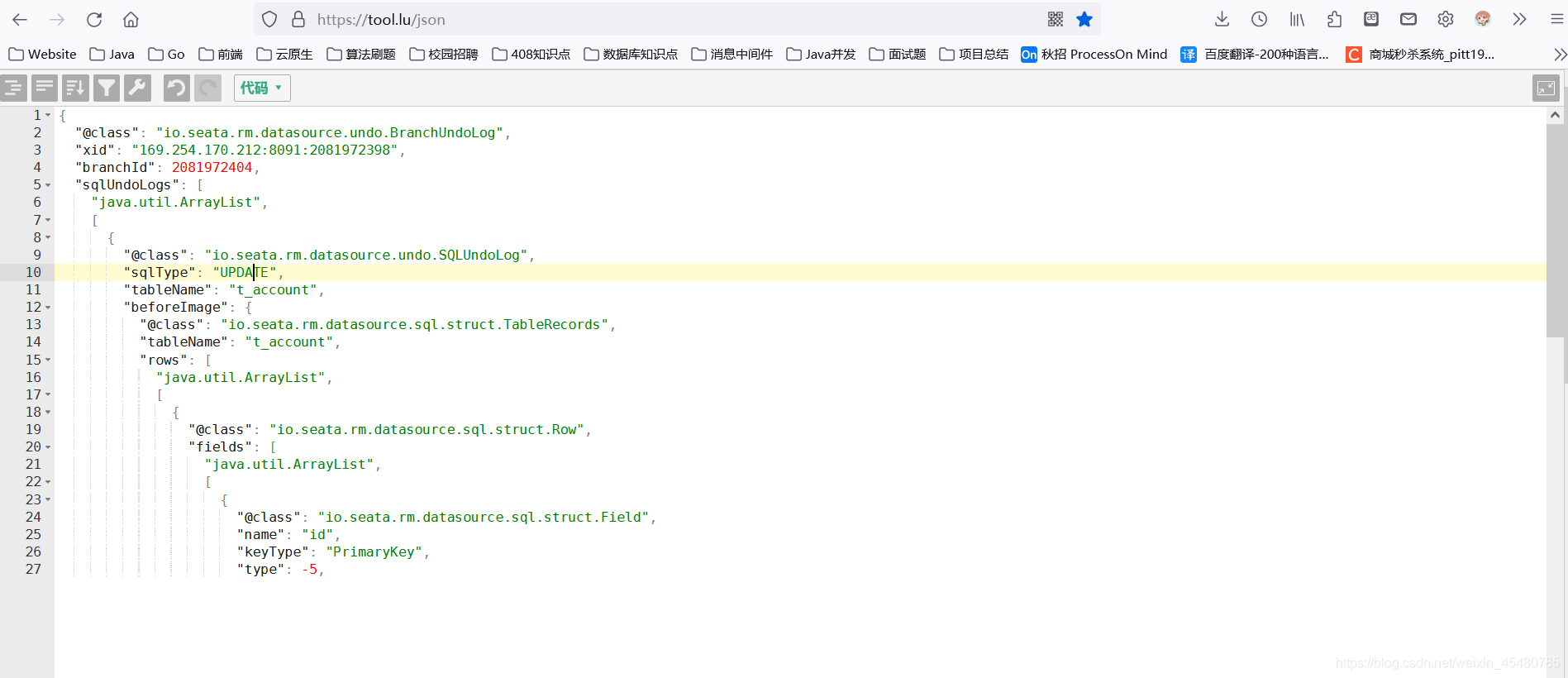This screenshot has height=678, width=1568.
Task: Open the avatar profile icon
Action: pyautogui.click(x=1483, y=19)
